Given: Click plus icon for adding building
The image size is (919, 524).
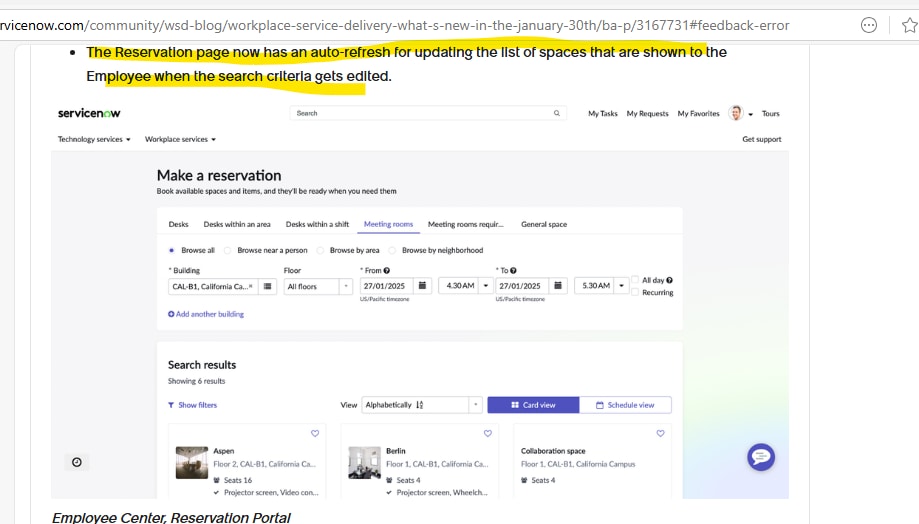Looking at the screenshot, I should pyautogui.click(x=171, y=314).
